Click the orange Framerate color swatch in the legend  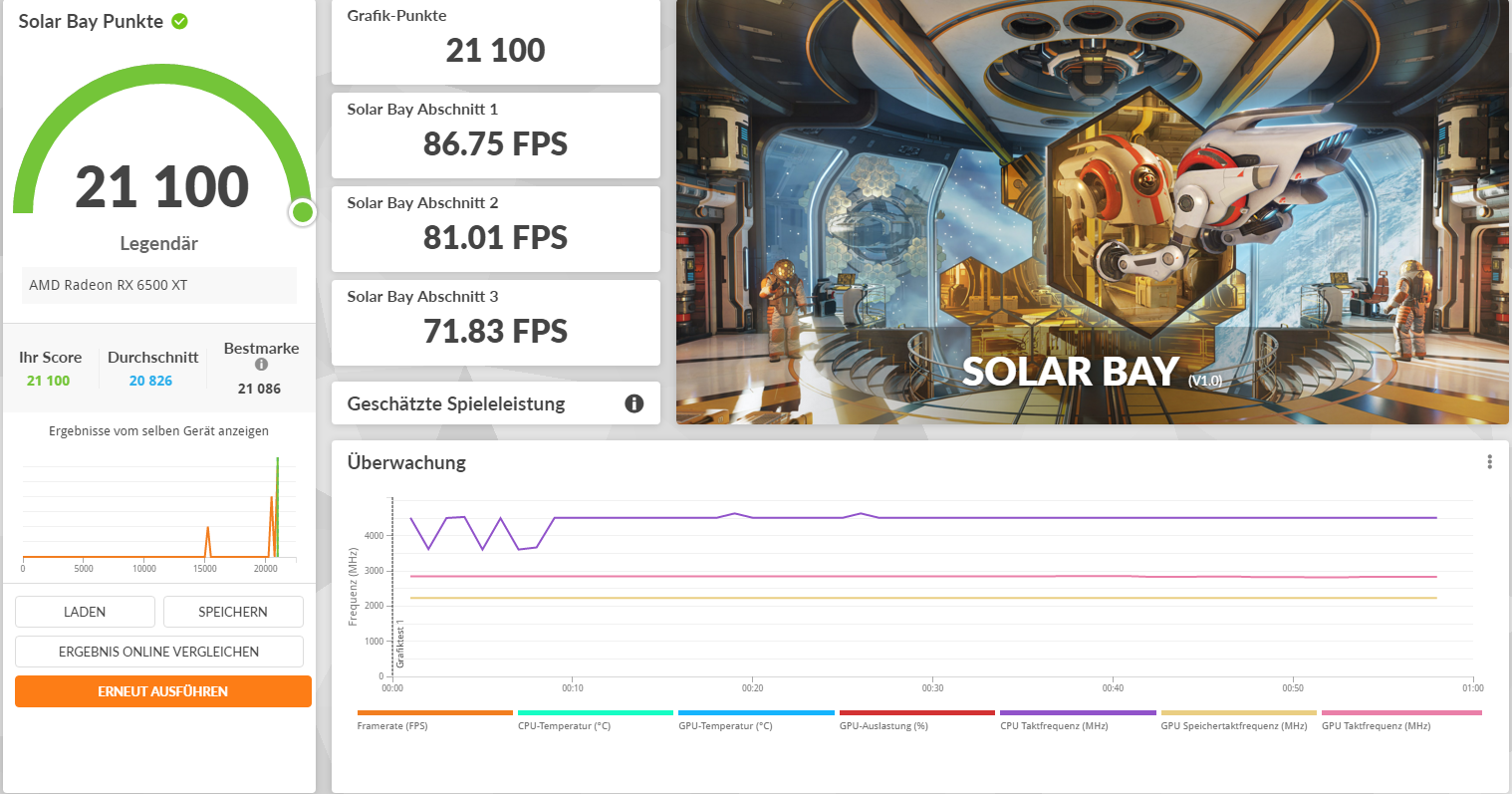(x=434, y=713)
